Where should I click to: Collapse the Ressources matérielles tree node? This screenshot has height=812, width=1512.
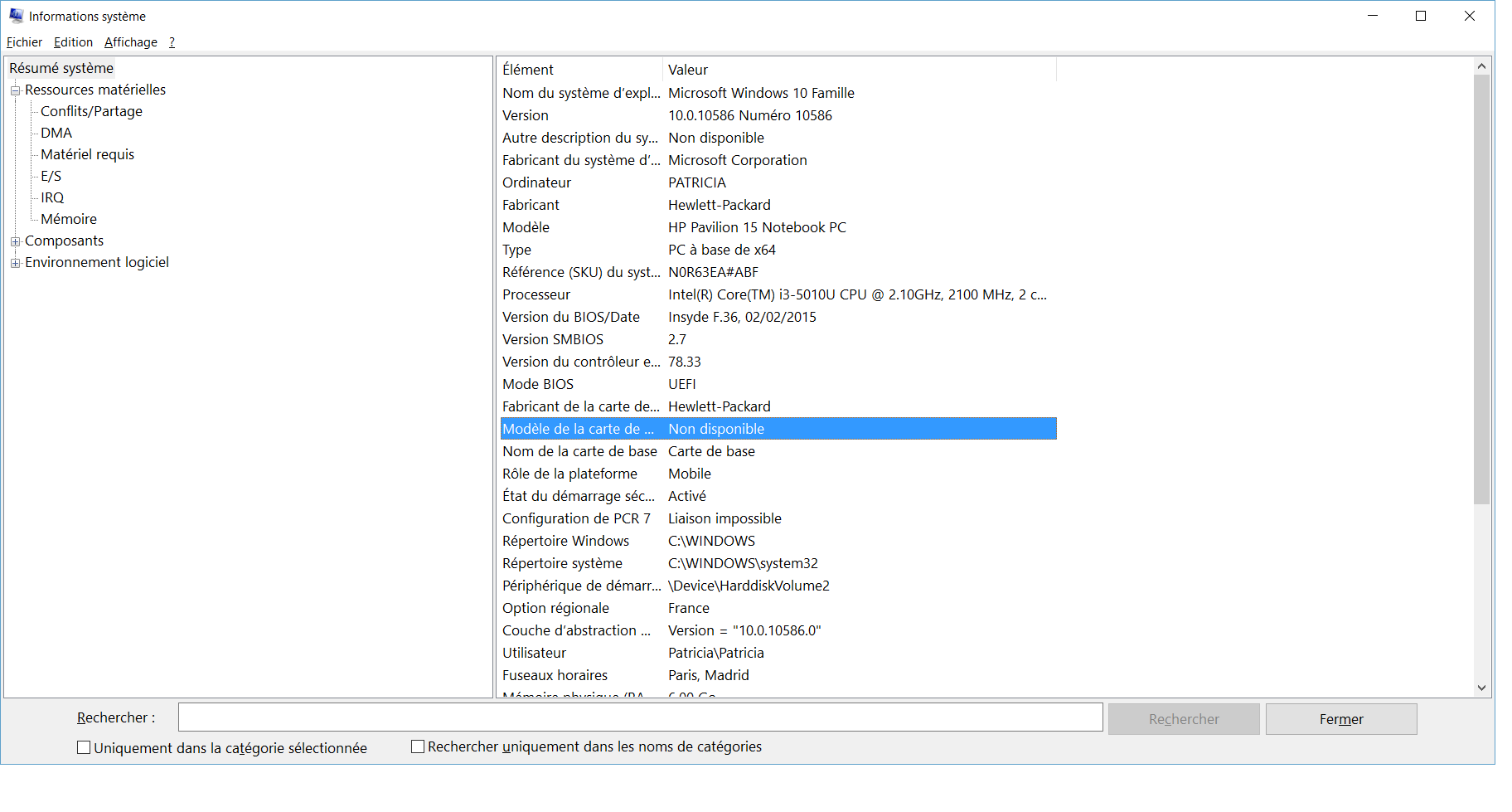click(15, 90)
